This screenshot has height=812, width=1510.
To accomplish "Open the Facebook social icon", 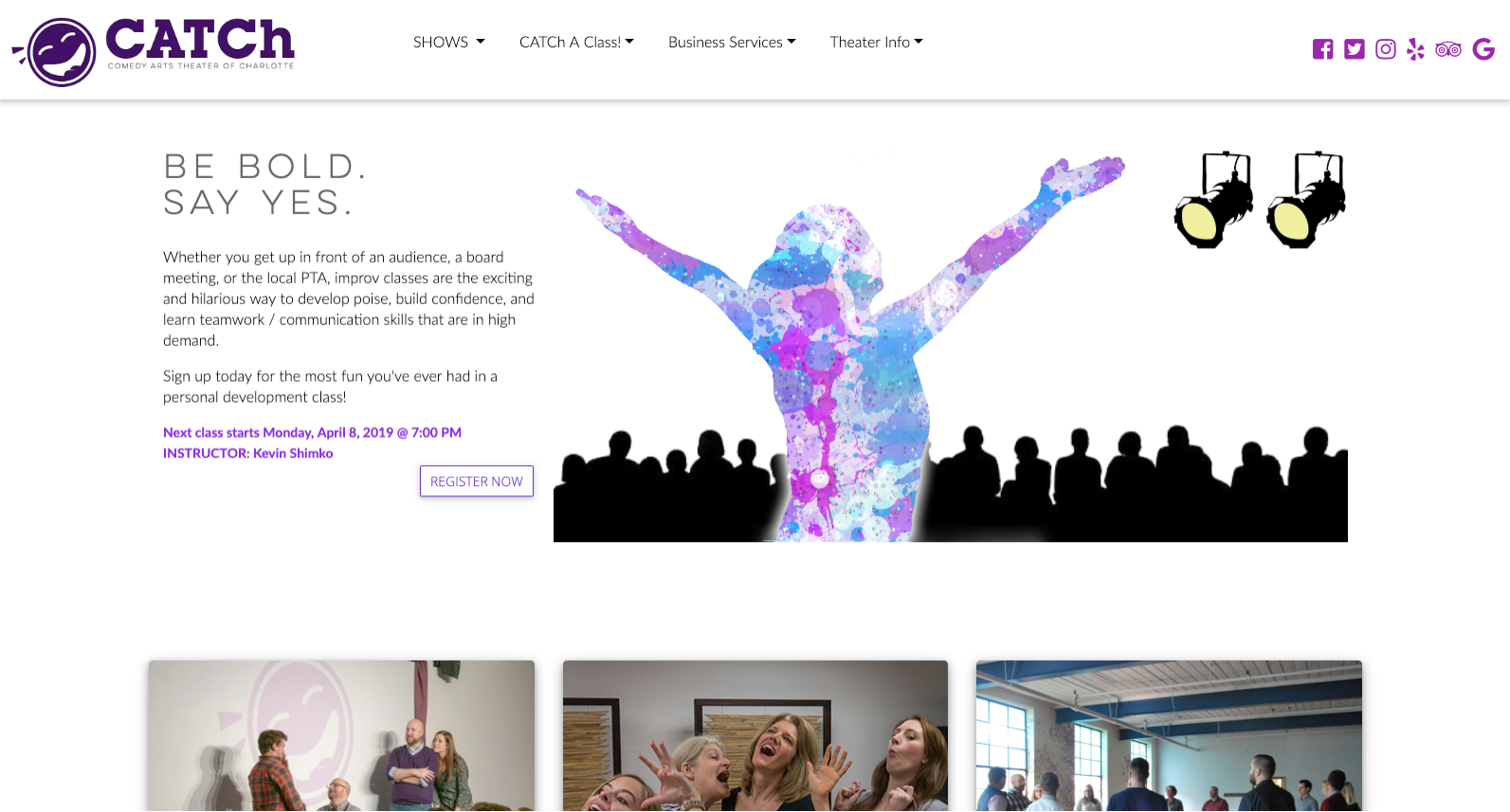I will point(1322,49).
